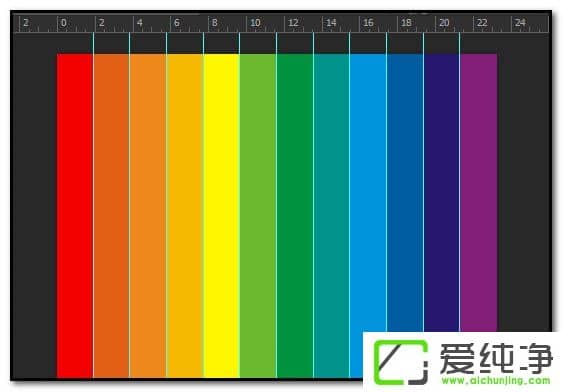Click the ruler mark labeled 10
The height and width of the screenshot is (392, 563).
(255, 23)
